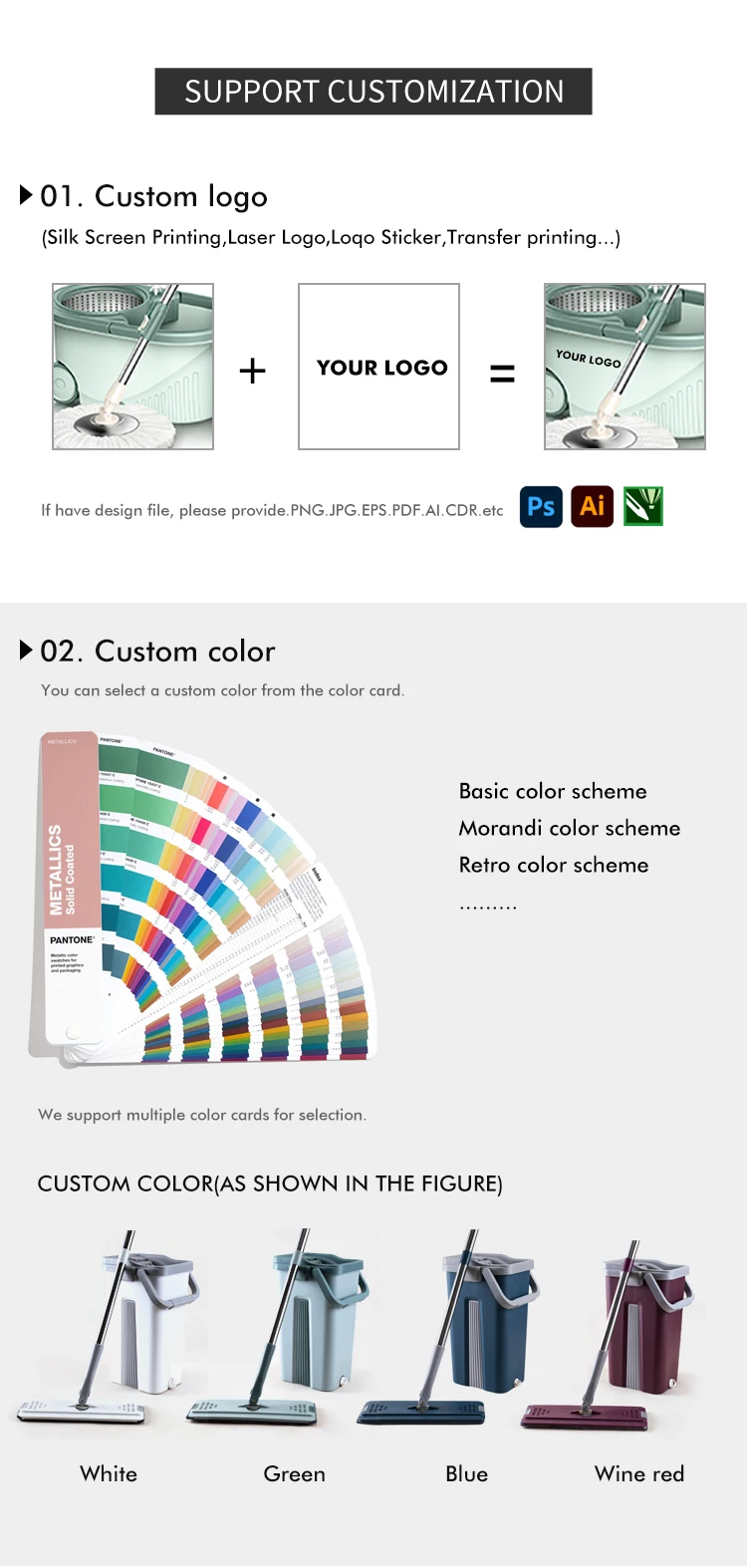Click the Morandi color scheme text

point(570,828)
